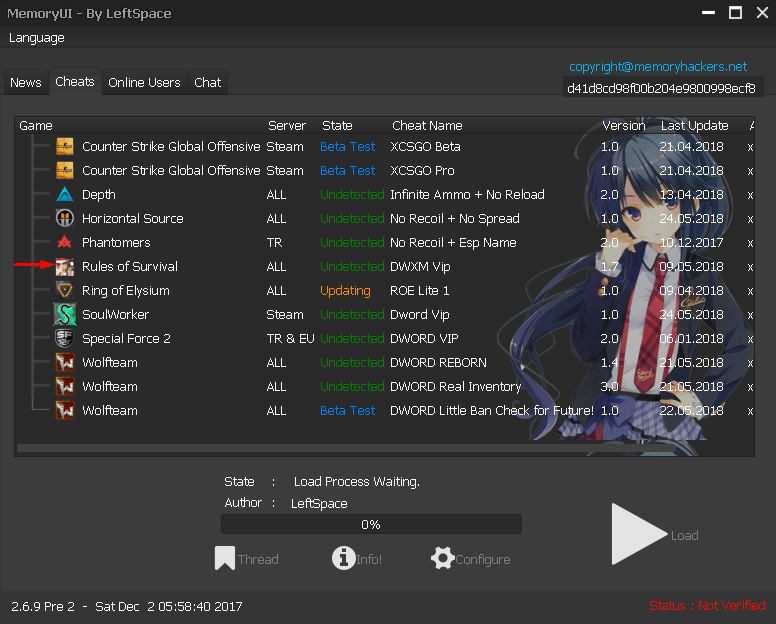Select the DWORD VIP cheat for Special Force 2

424,338
